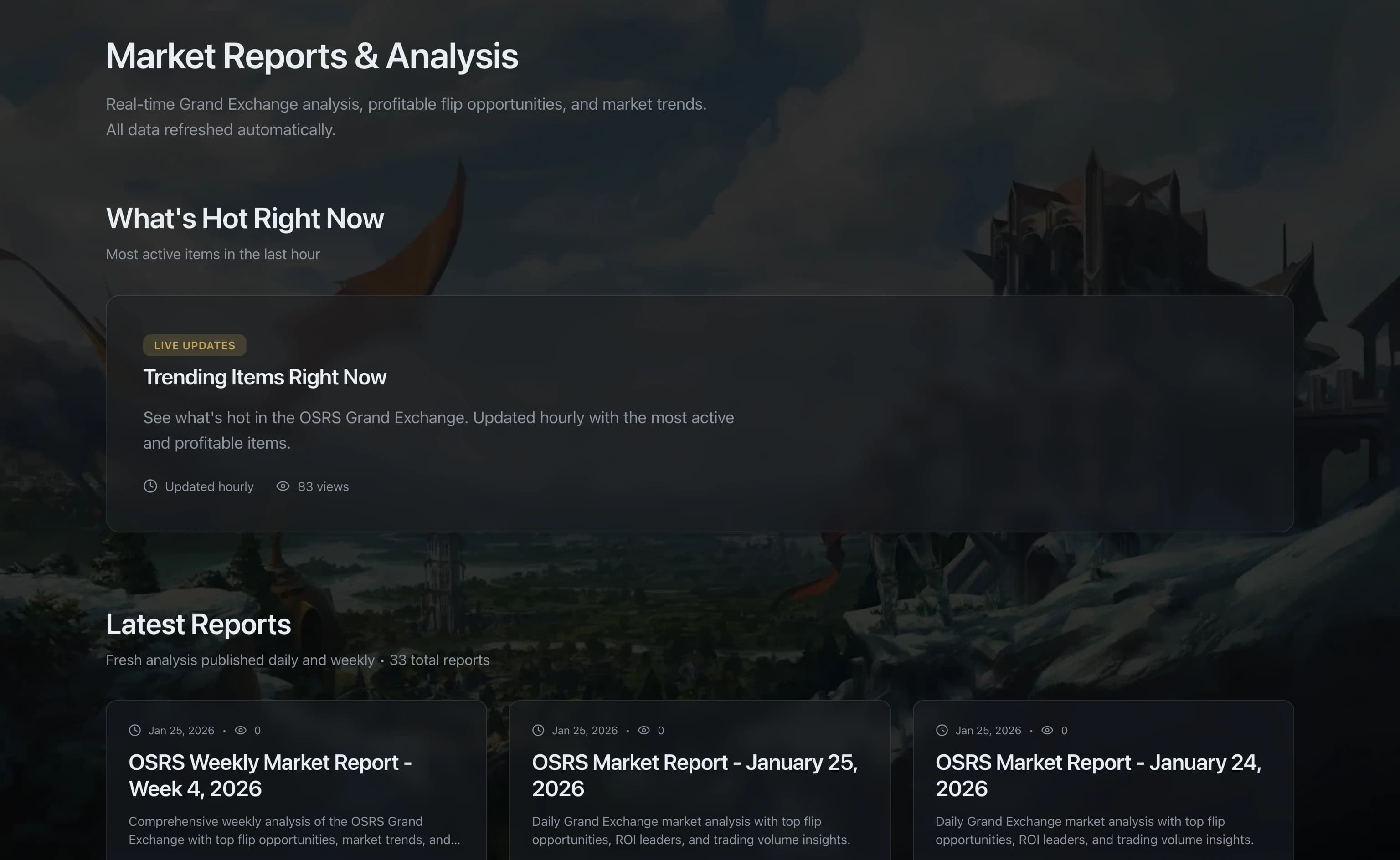Click the Market Reports & Analysis page title

tap(312, 55)
